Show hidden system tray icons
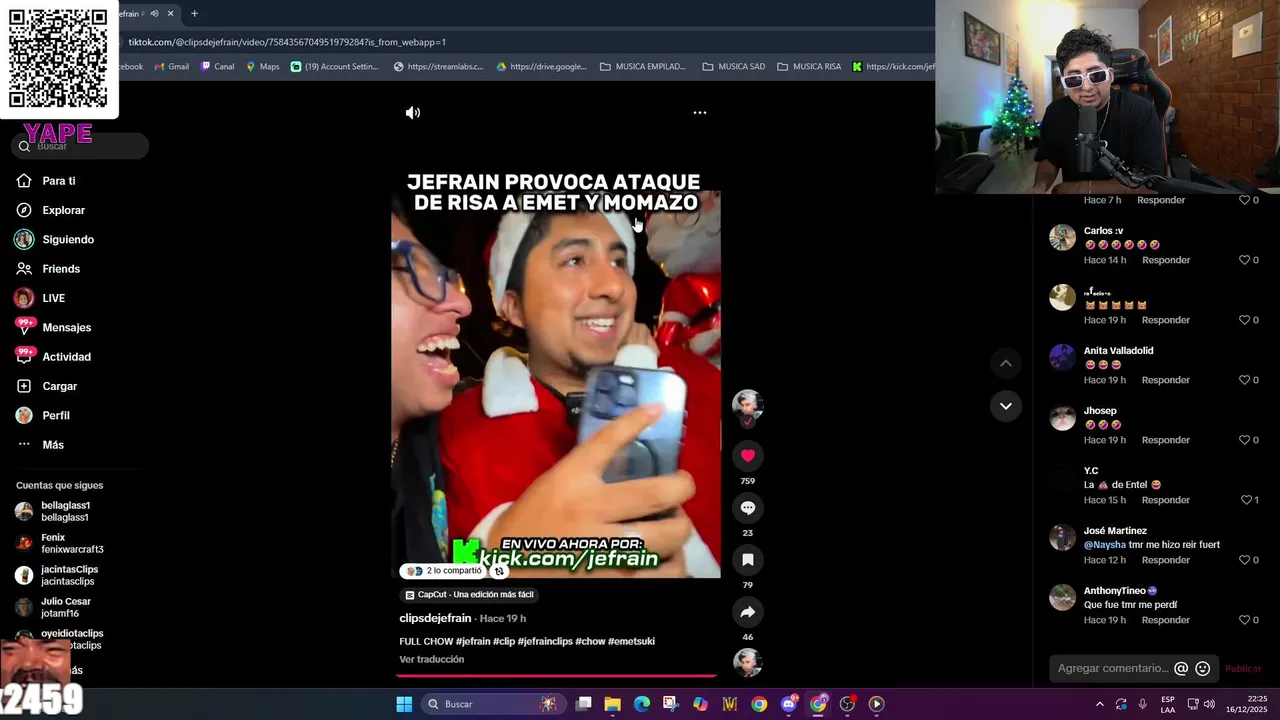The height and width of the screenshot is (720, 1280). click(x=1099, y=704)
